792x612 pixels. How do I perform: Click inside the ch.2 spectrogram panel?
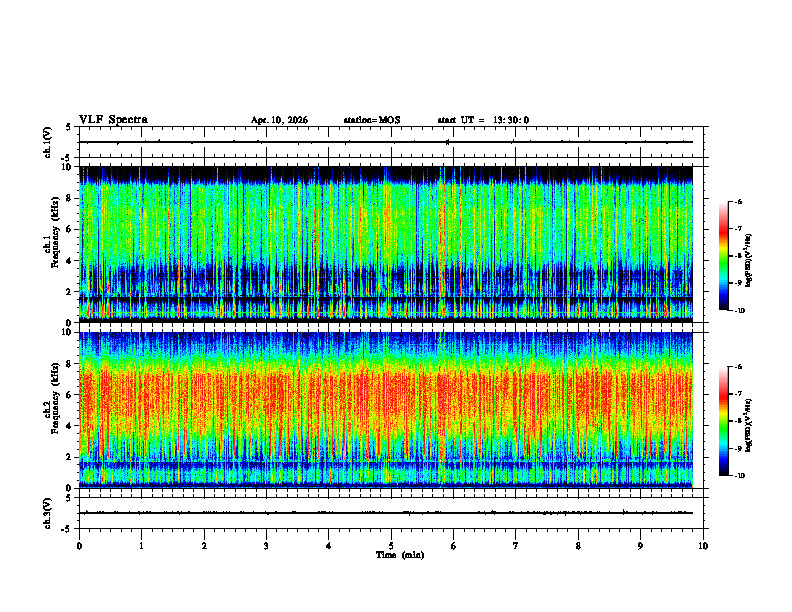[x=386, y=410]
